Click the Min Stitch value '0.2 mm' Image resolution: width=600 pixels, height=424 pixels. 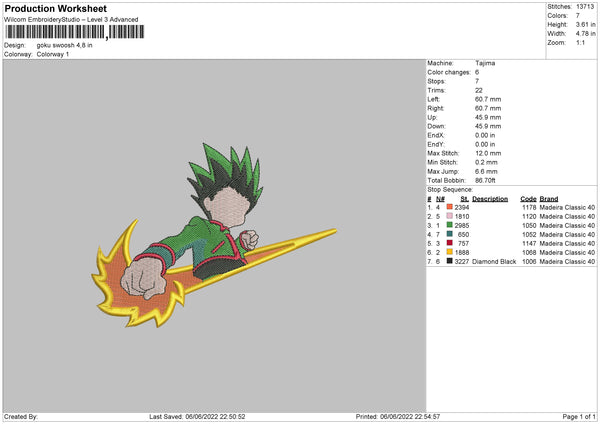tap(486, 162)
